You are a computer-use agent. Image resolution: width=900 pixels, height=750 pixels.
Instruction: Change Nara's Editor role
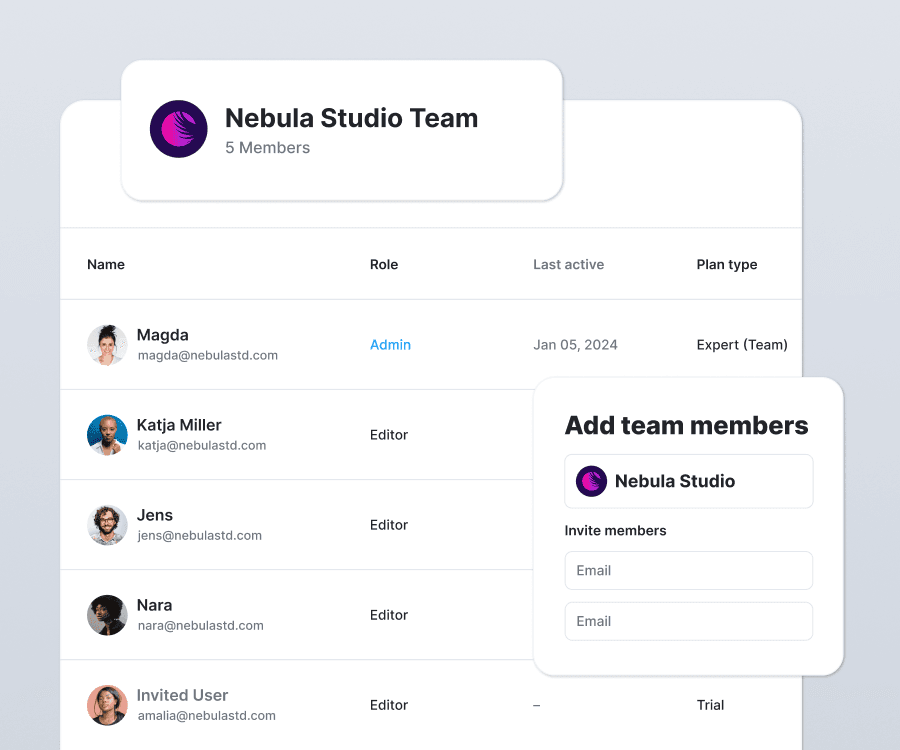pos(389,615)
